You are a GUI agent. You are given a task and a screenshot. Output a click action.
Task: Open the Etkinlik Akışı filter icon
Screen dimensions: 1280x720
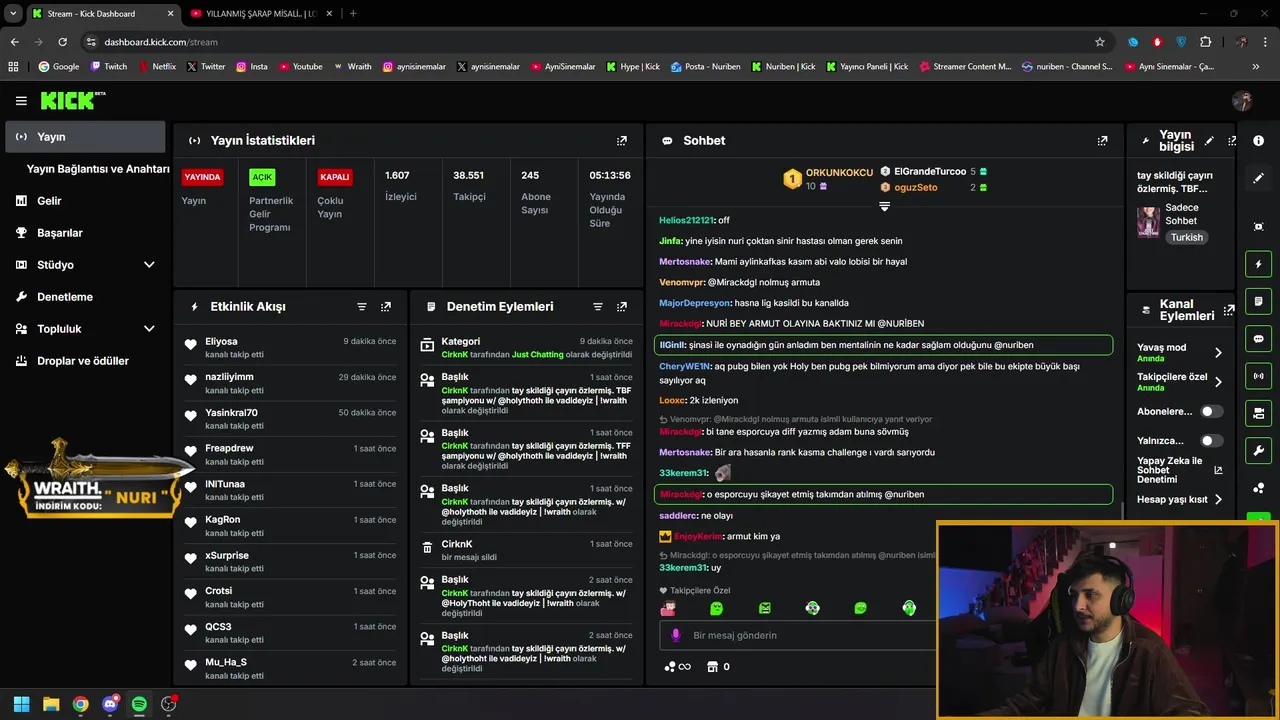click(362, 307)
